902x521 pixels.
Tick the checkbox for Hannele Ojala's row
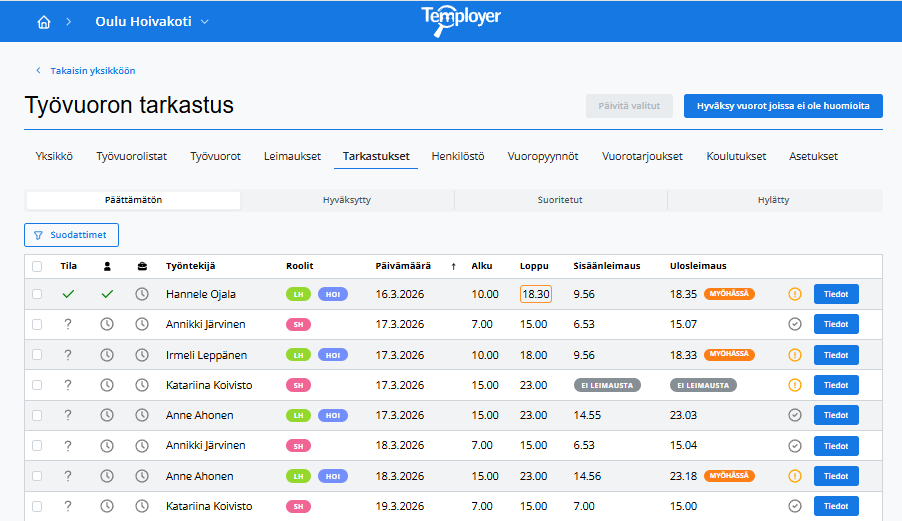pos(37,294)
